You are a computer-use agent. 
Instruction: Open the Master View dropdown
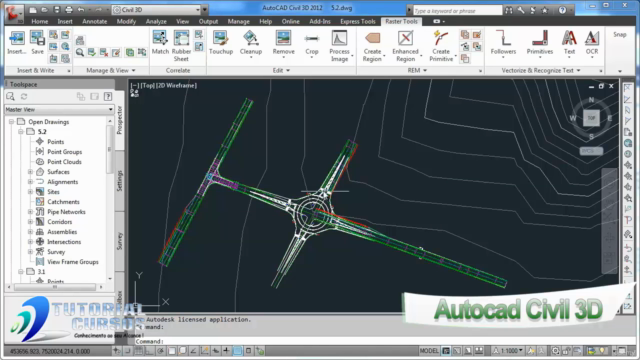[x=59, y=109]
